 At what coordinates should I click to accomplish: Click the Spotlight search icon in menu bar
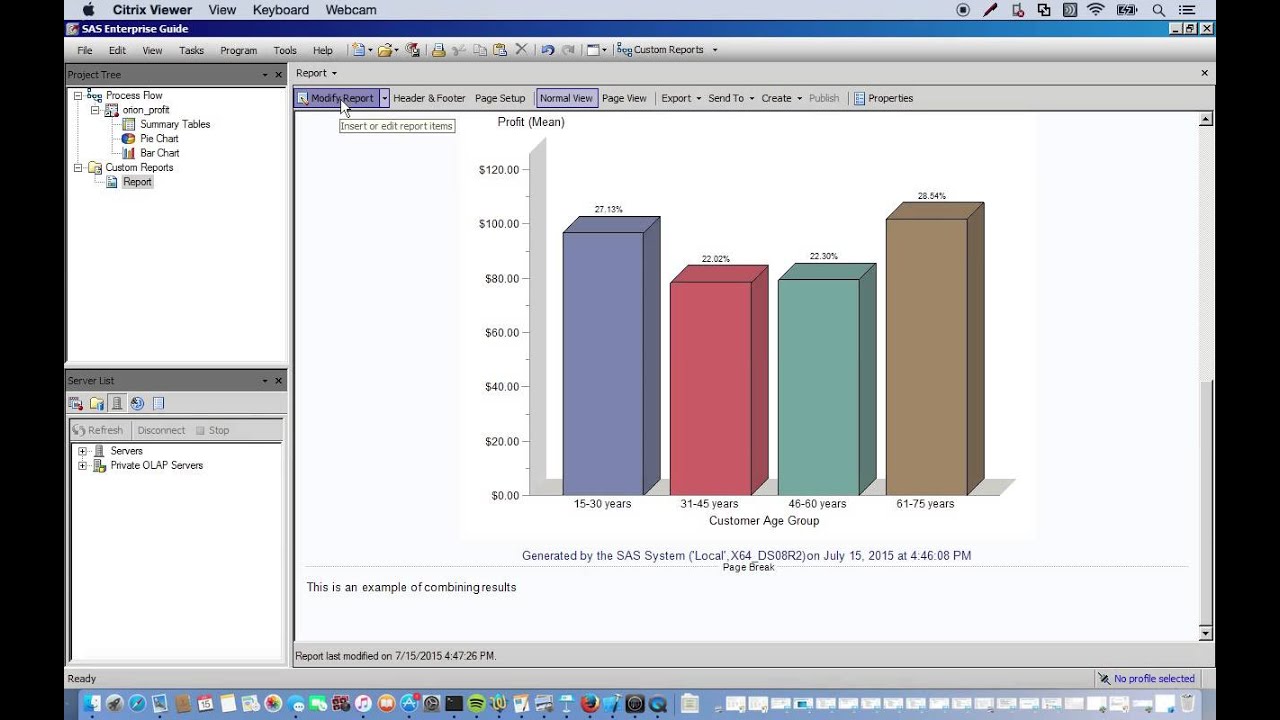pos(1159,10)
